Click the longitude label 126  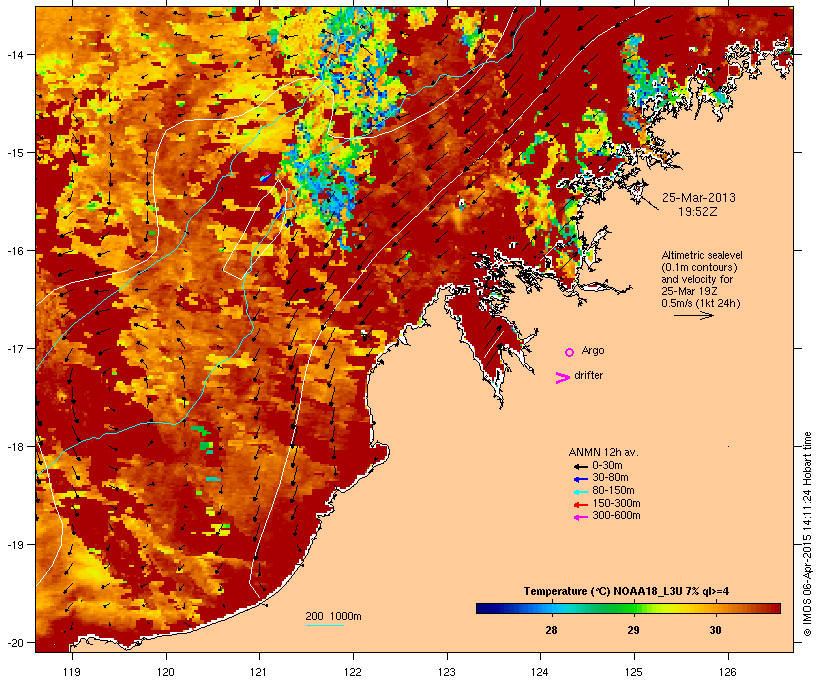tap(728, 672)
